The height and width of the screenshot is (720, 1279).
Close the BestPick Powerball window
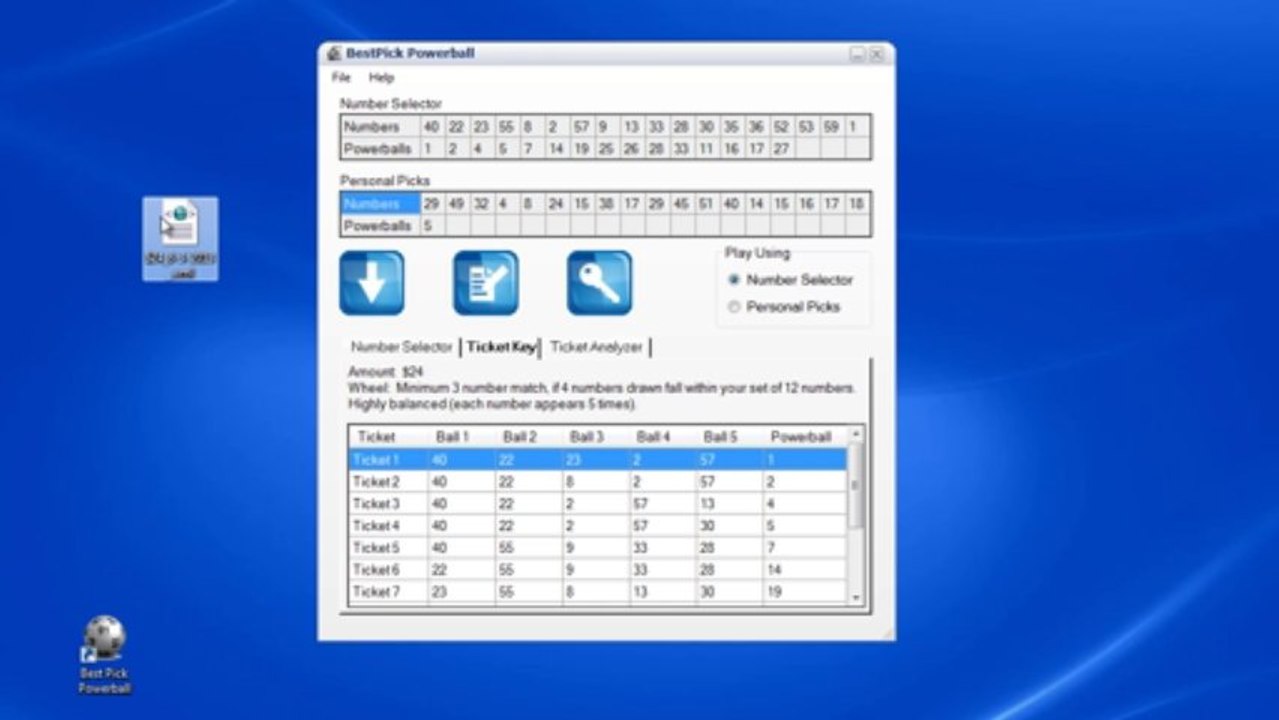coord(876,54)
